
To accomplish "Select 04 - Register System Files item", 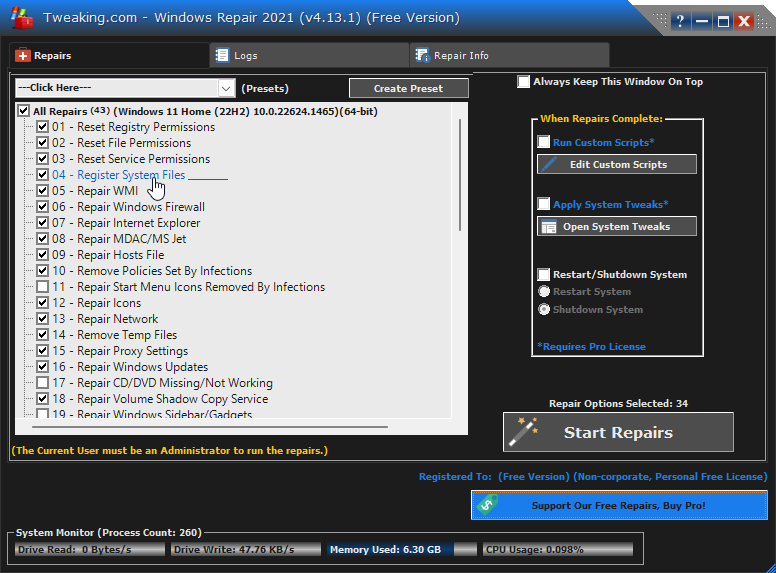I will point(118,175).
